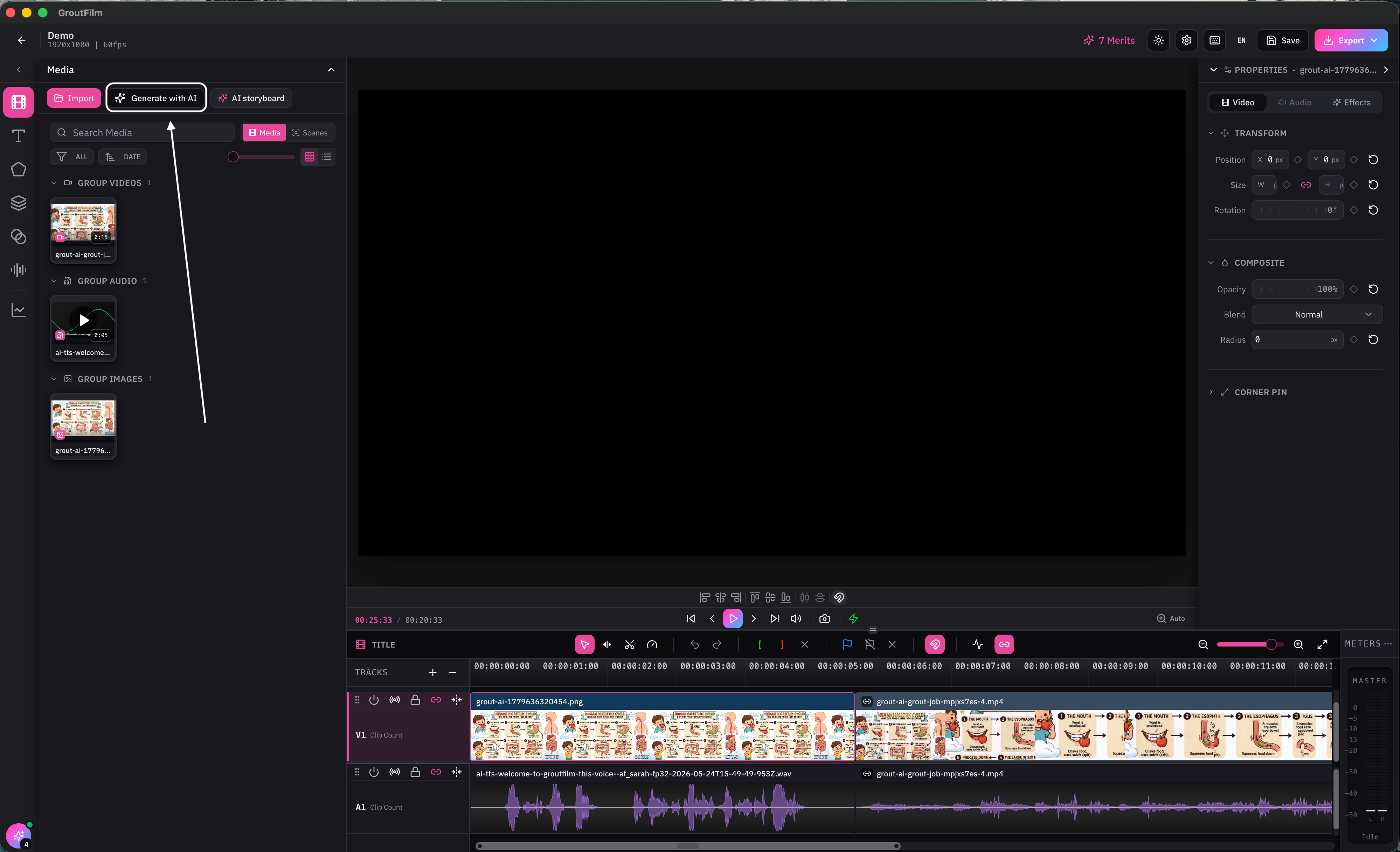Open the Layers panel stack icon
This screenshot has height=852, width=1400.
click(18, 203)
